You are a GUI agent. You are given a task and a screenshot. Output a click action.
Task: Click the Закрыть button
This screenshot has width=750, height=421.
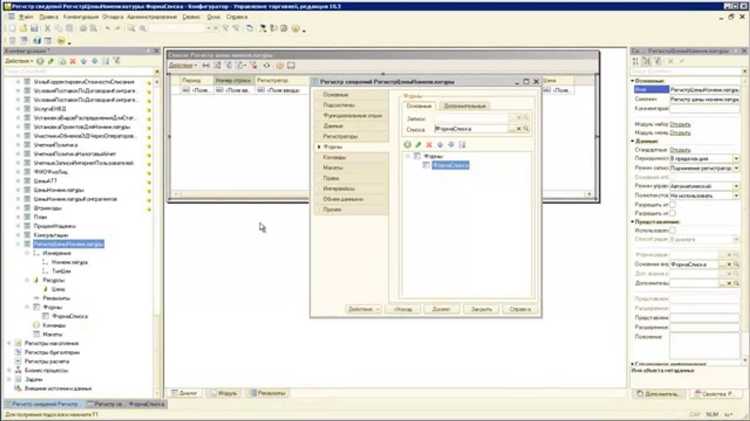point(481,309)
